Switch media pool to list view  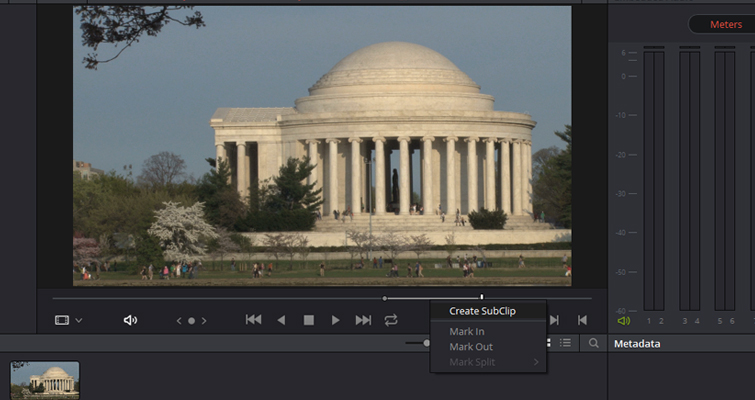pos(566,343)
